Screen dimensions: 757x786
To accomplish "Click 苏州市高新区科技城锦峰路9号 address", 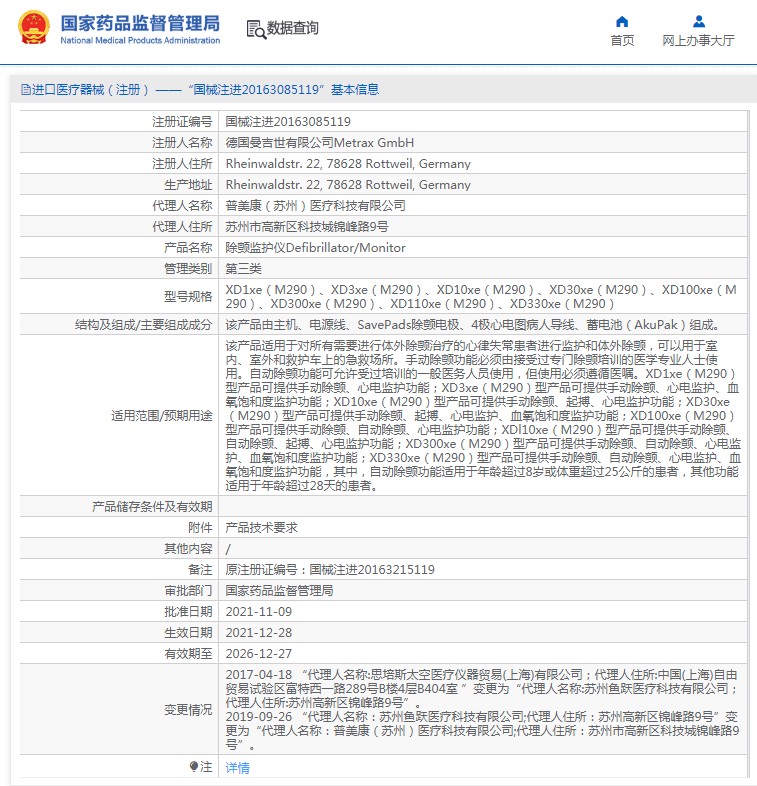I will [x=307, y=227].
